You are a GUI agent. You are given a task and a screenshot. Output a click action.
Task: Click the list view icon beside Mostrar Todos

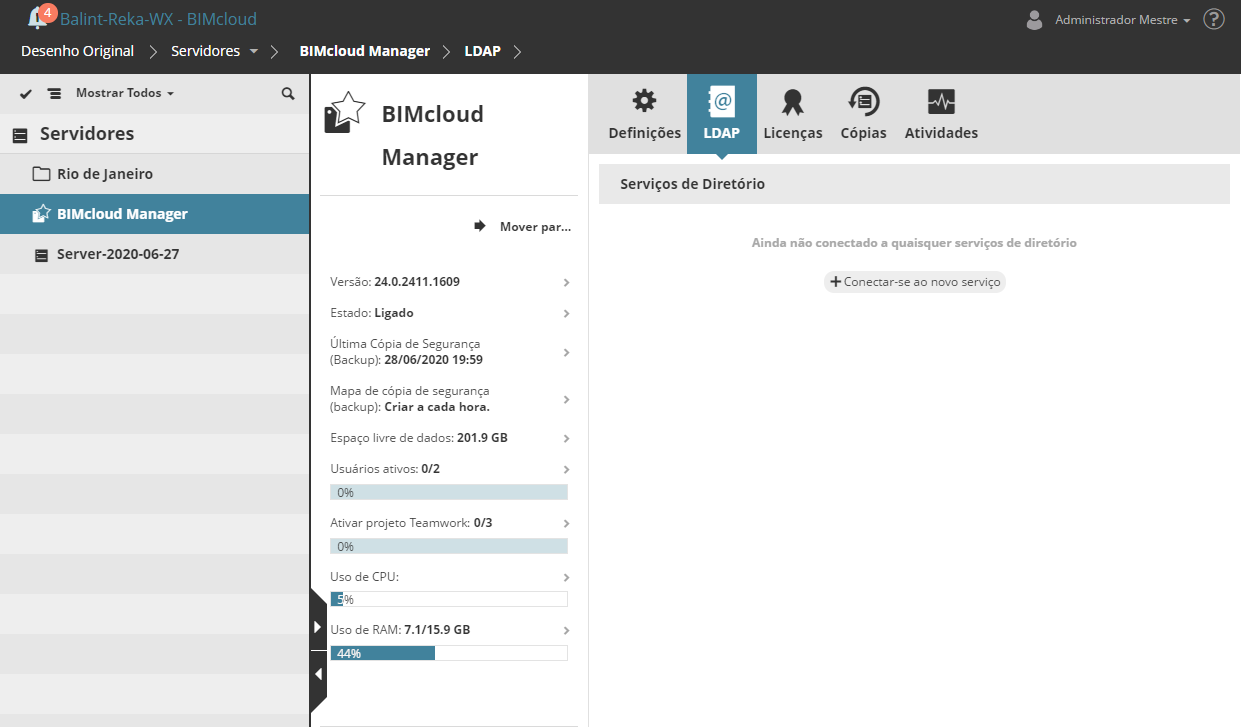[54, 93]
